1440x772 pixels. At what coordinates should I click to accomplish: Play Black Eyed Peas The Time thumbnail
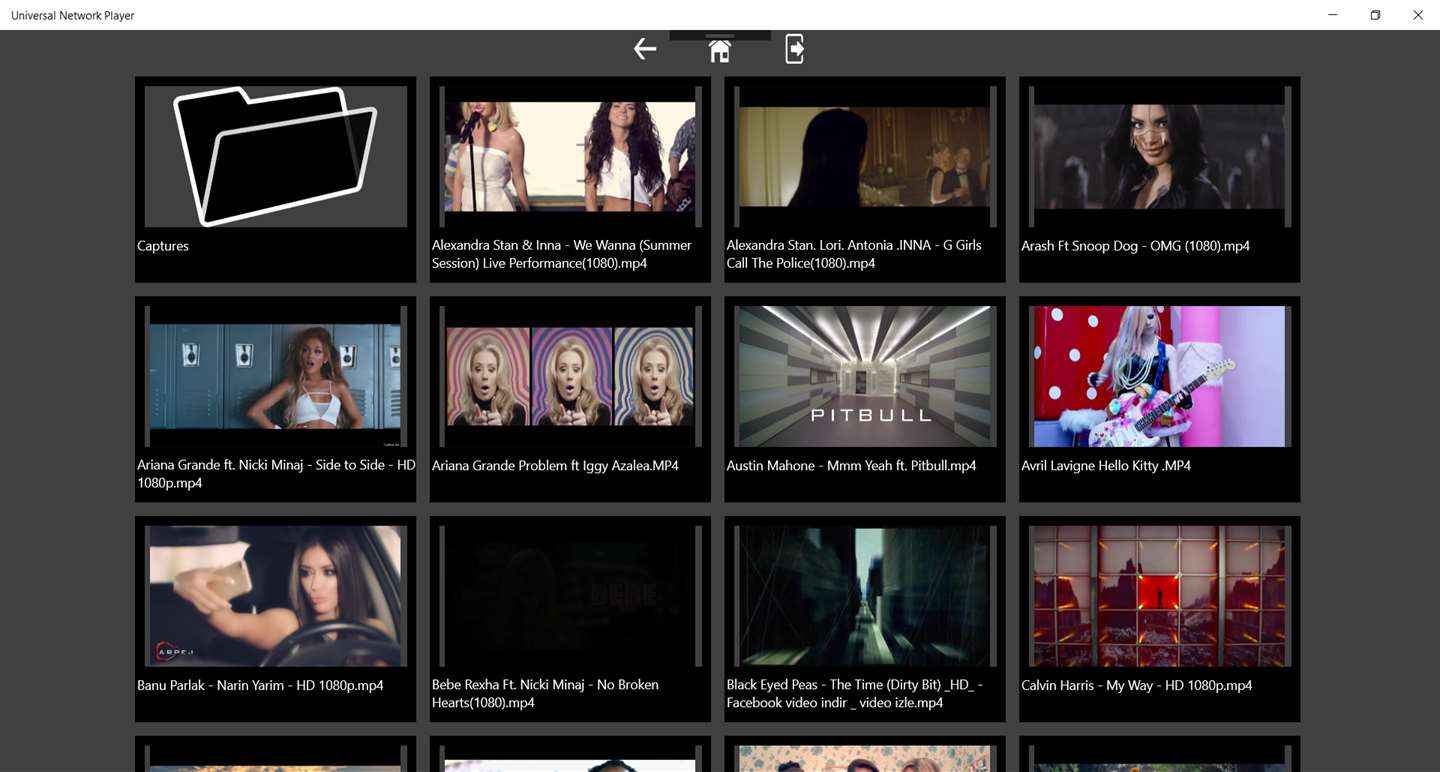tap(865, 597)
